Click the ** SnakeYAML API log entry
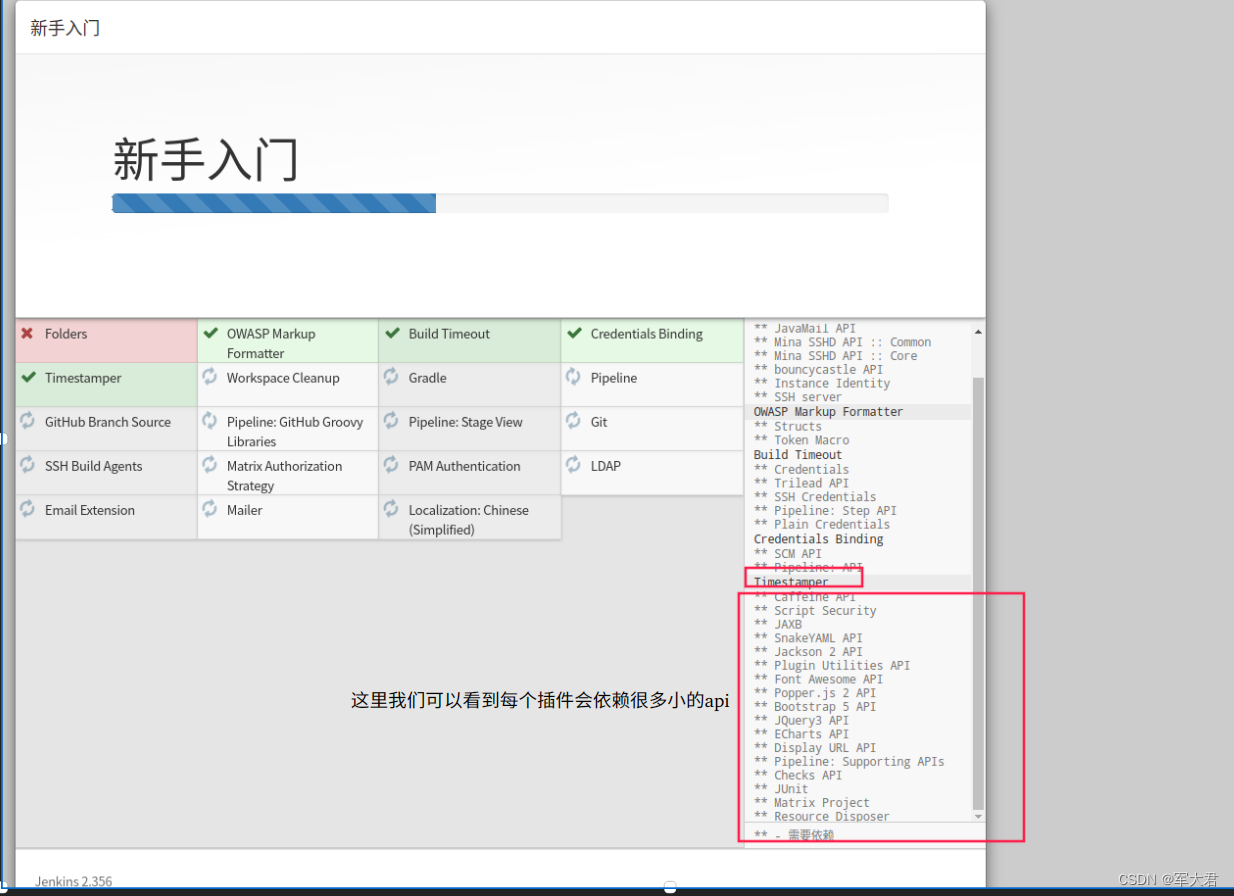Image resolution: width=1234 pixels, height=896 pixels. pos(808,638)
